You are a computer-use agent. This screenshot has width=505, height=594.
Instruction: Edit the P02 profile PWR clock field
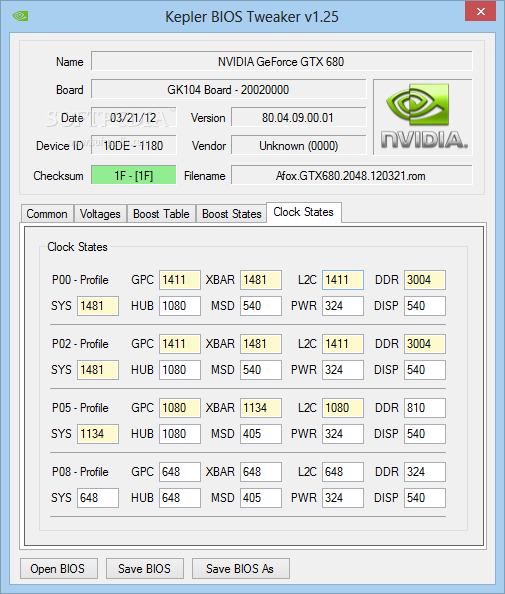click(343, 370)
